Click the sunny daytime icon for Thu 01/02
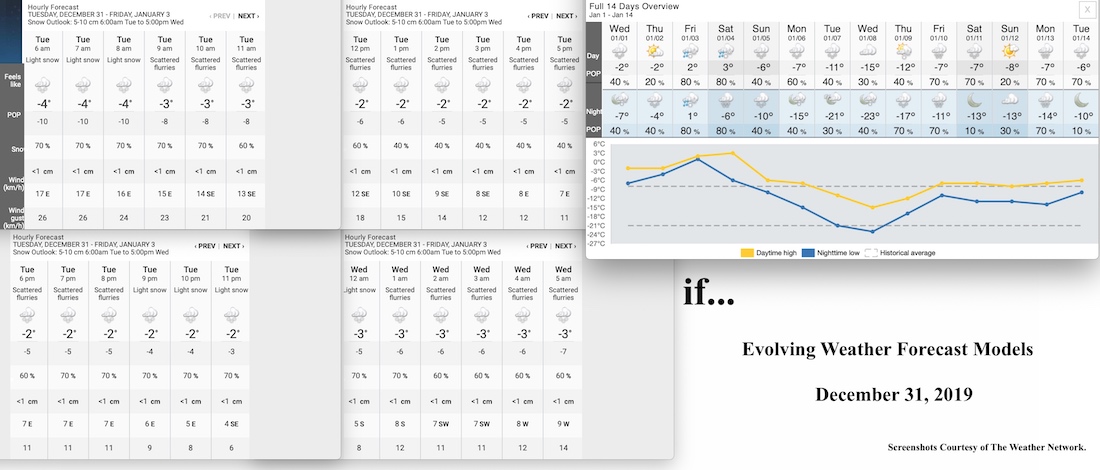 655,51
